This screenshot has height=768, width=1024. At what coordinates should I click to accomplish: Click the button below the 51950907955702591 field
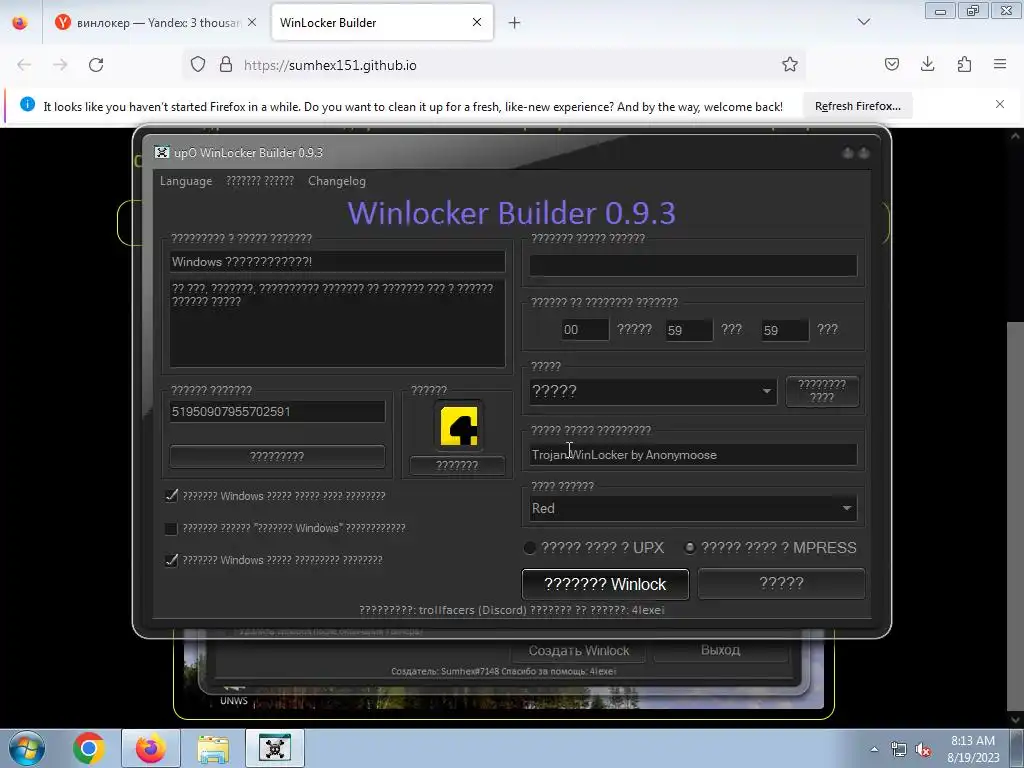pos(277,456)
